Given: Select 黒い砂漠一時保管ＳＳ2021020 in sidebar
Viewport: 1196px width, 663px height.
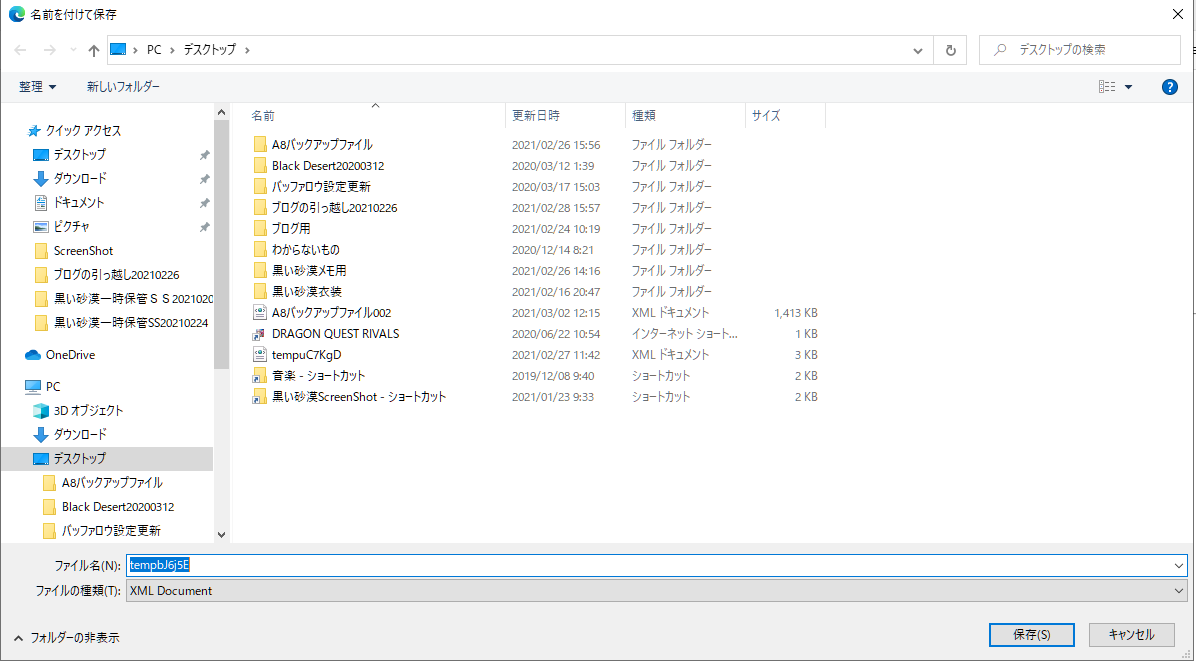Looking at the screenshot, I should tap(133, 299).
